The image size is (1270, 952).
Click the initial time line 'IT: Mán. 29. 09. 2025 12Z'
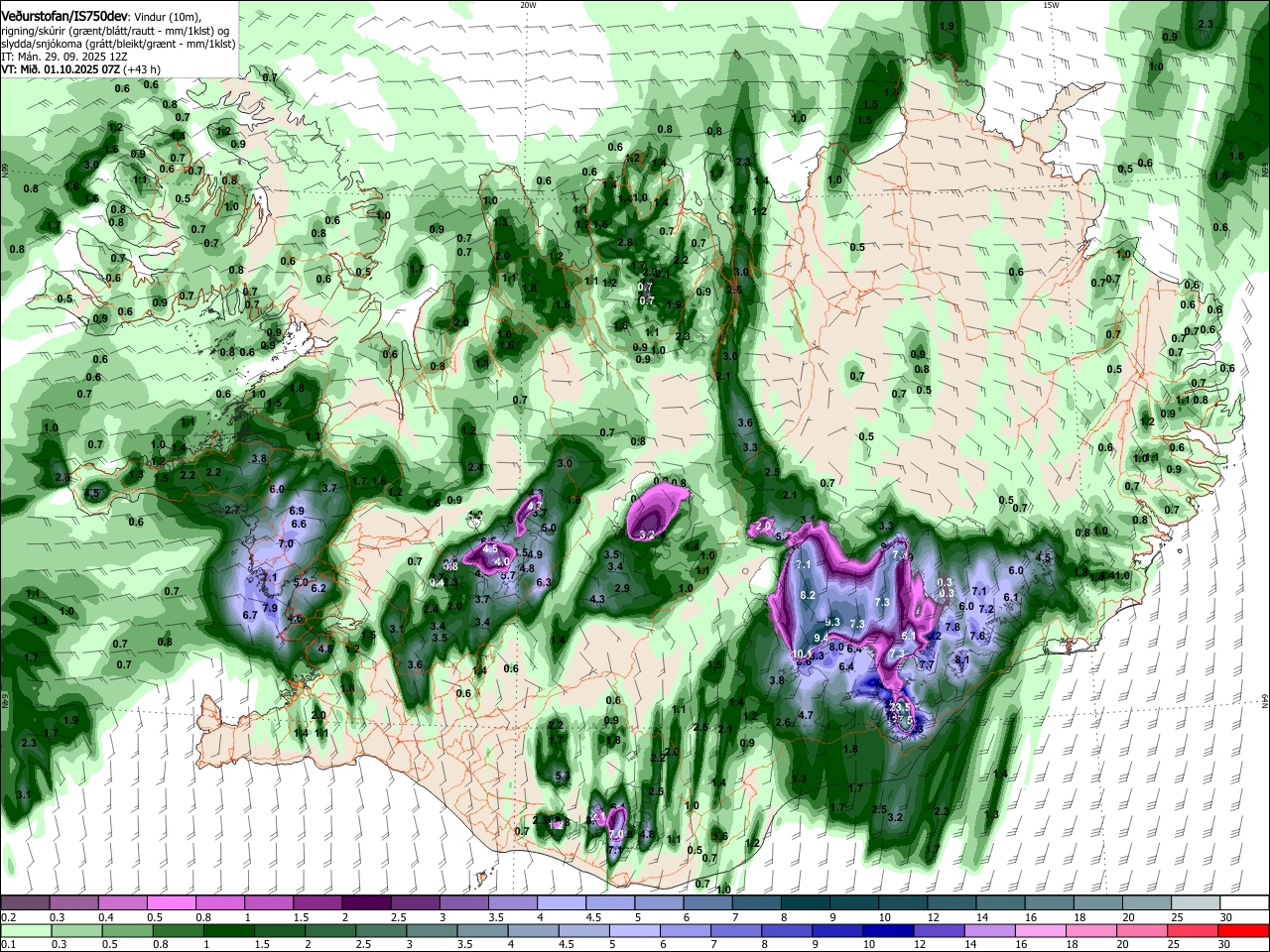coord(64,57)
